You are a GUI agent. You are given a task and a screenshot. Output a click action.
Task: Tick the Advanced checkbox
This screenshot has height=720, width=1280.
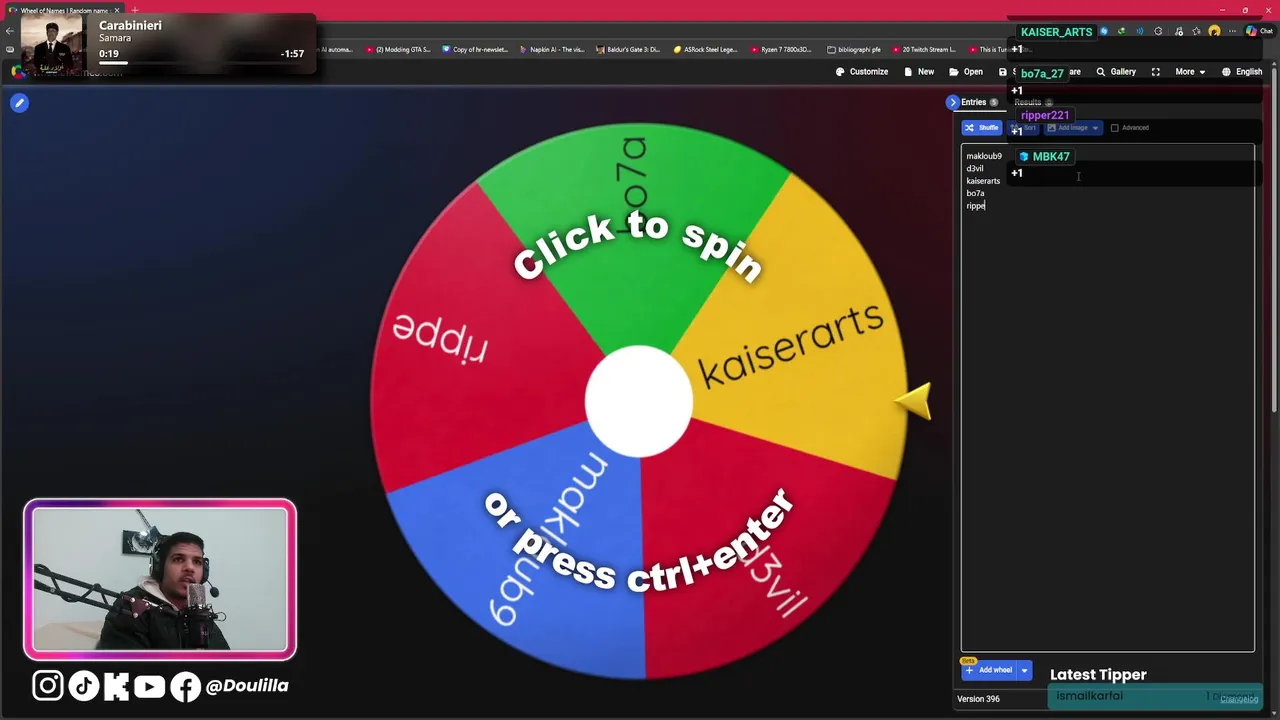(1115, 128)
